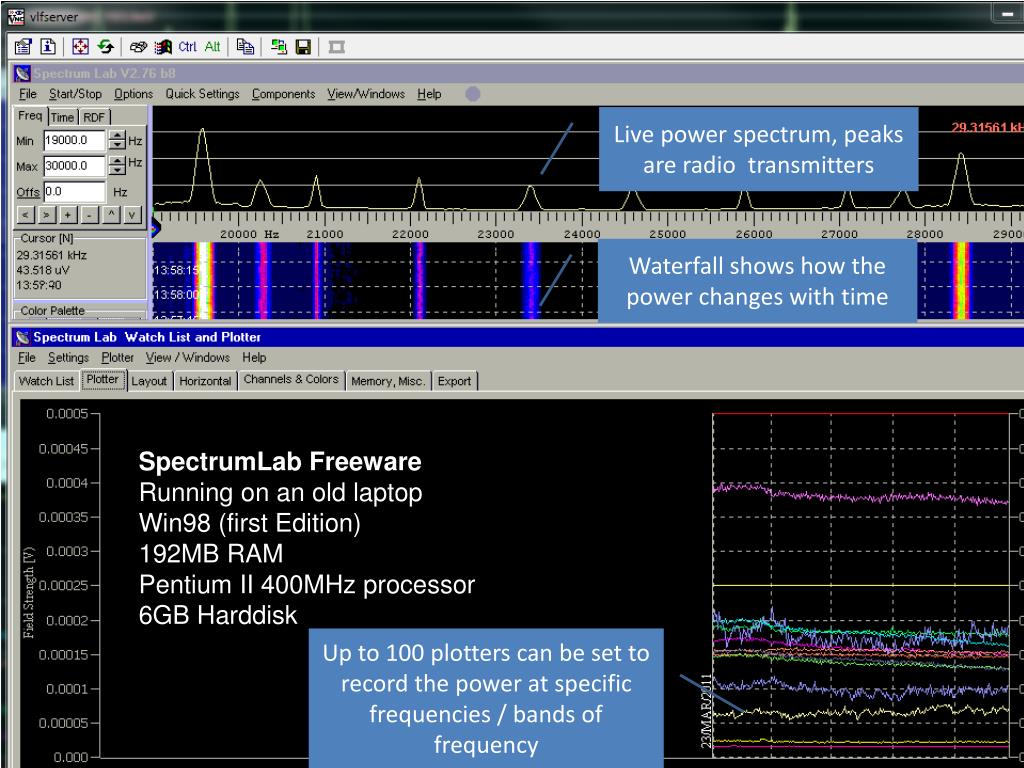Click the > frequency shift button
Image resolution: width=1024 pixels, height=768 pixels.
pos(46,215)
